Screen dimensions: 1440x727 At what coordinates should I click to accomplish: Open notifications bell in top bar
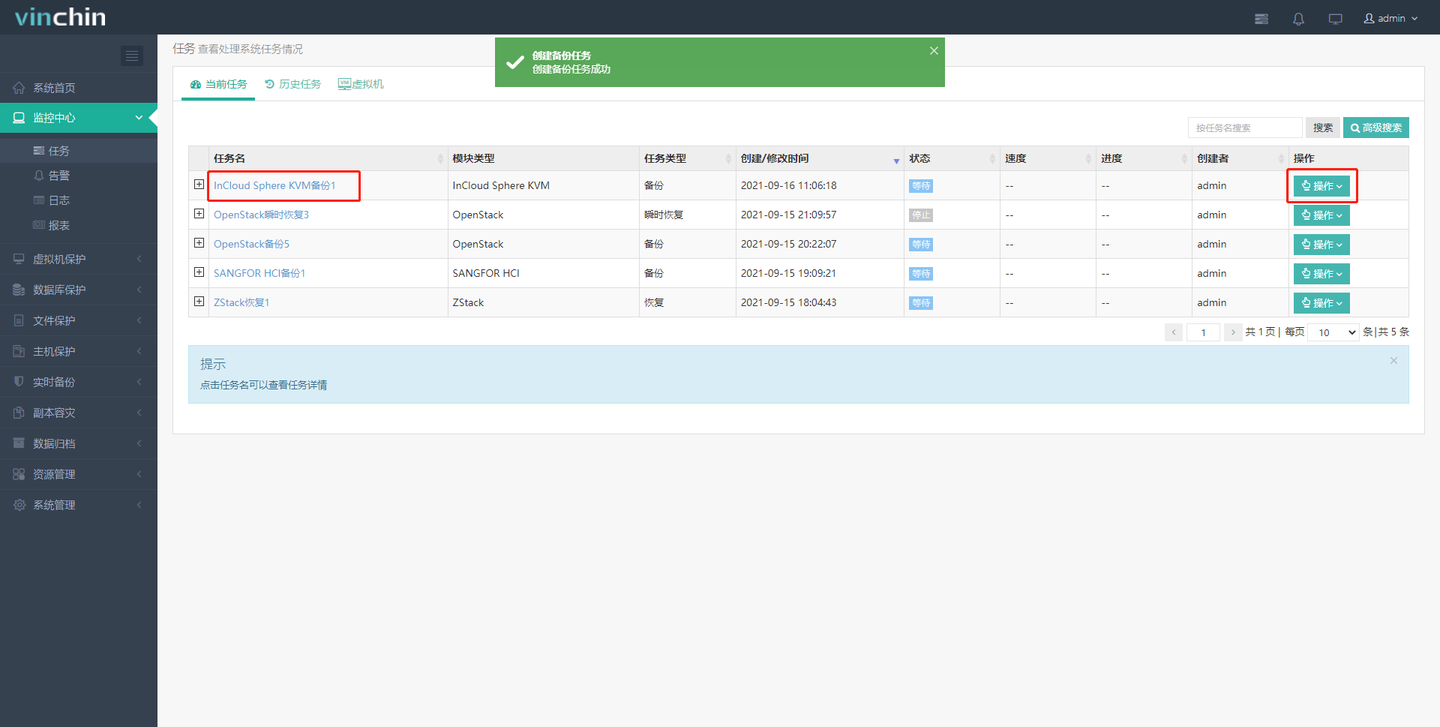coord(1299,18)
